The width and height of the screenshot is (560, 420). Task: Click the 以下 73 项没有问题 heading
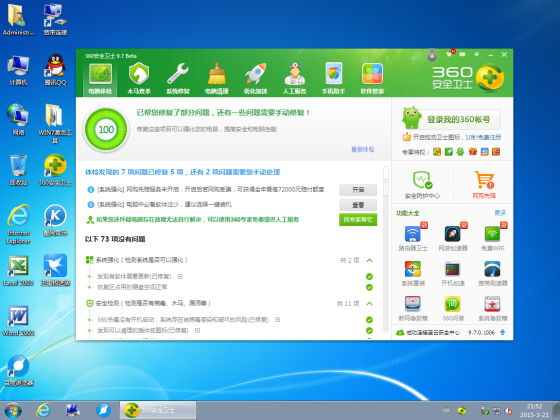pyautogui.click(x=115, y=239)
